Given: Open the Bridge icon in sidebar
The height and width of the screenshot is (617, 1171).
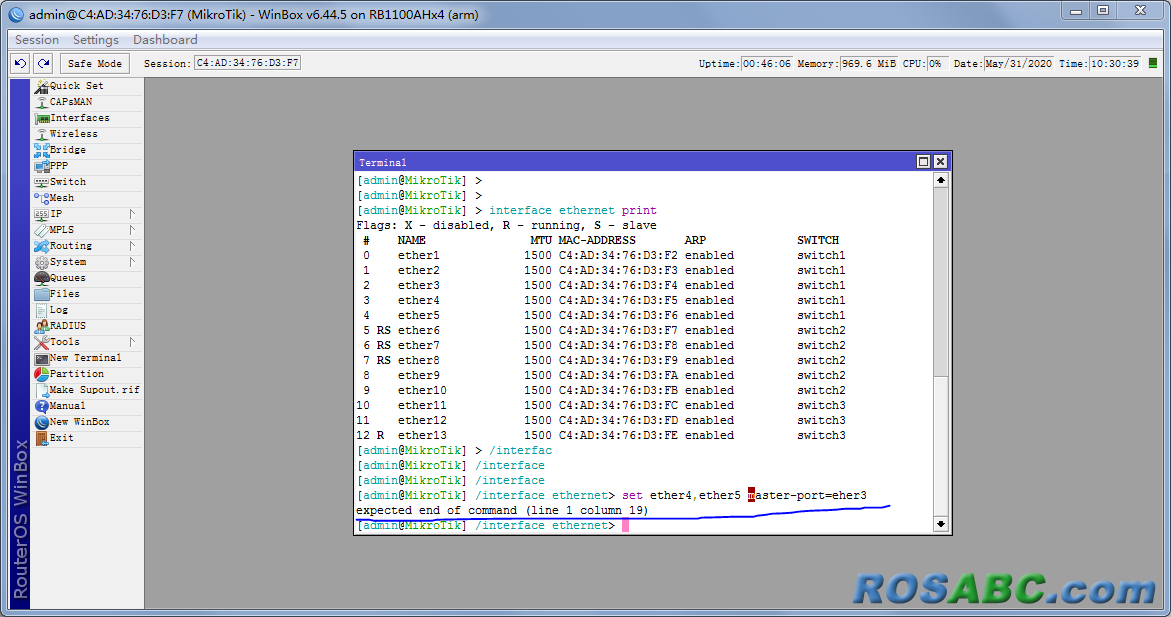Looking at the screenshot, I should [41, 150].
